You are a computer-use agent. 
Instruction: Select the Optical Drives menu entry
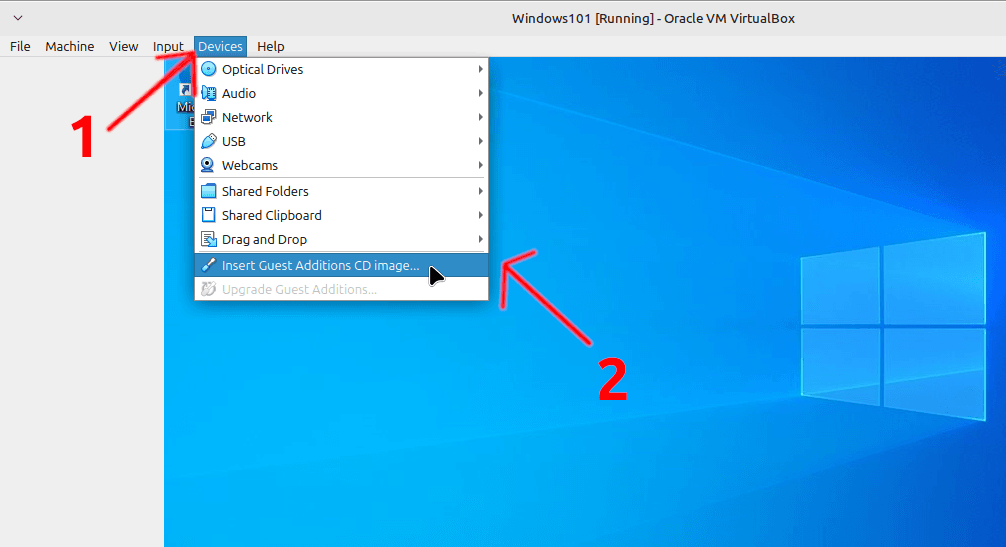[341, 69]
